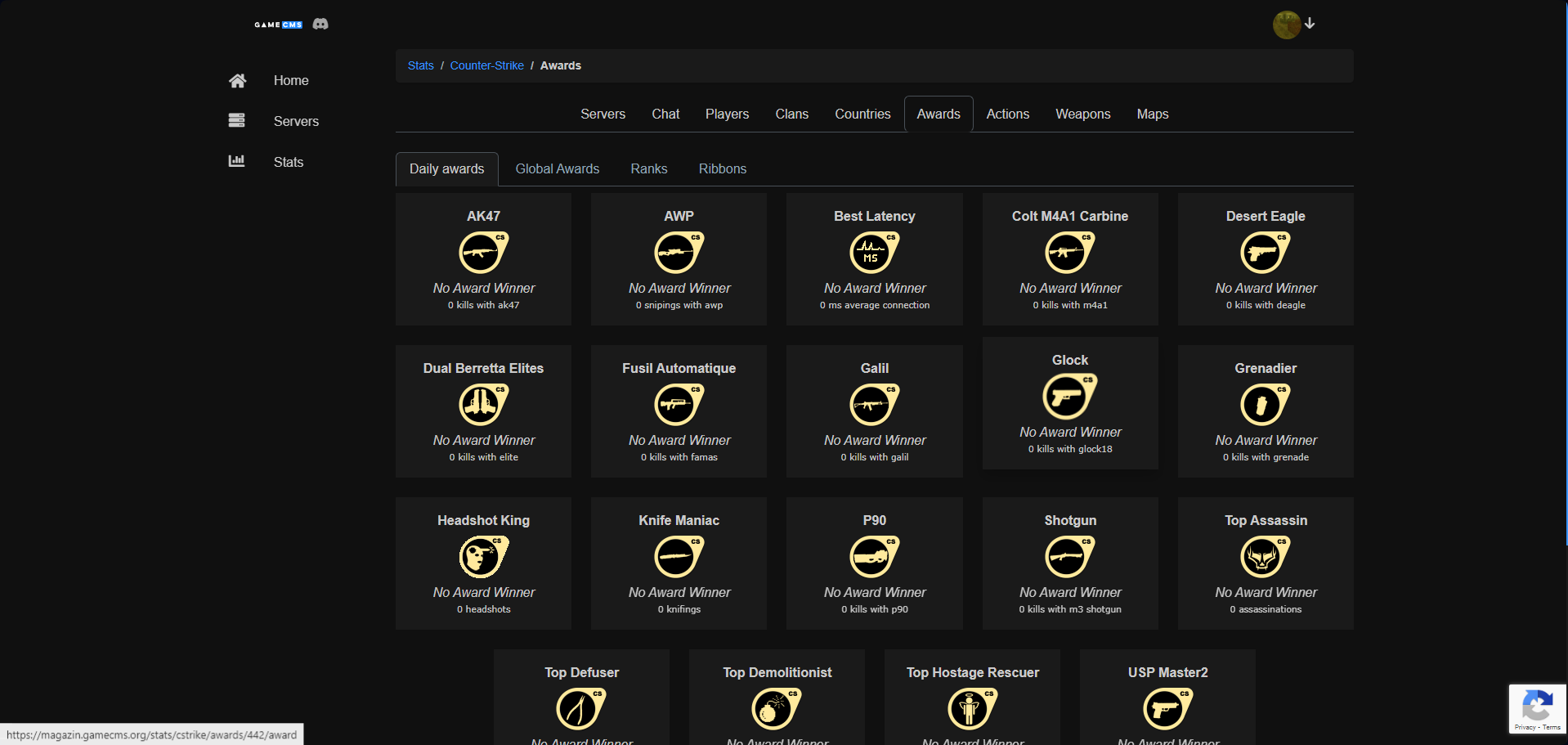Click the Best Latency MS badge icon
Image resolution: width=1568 pixels, height=745 pixels.
874,252
